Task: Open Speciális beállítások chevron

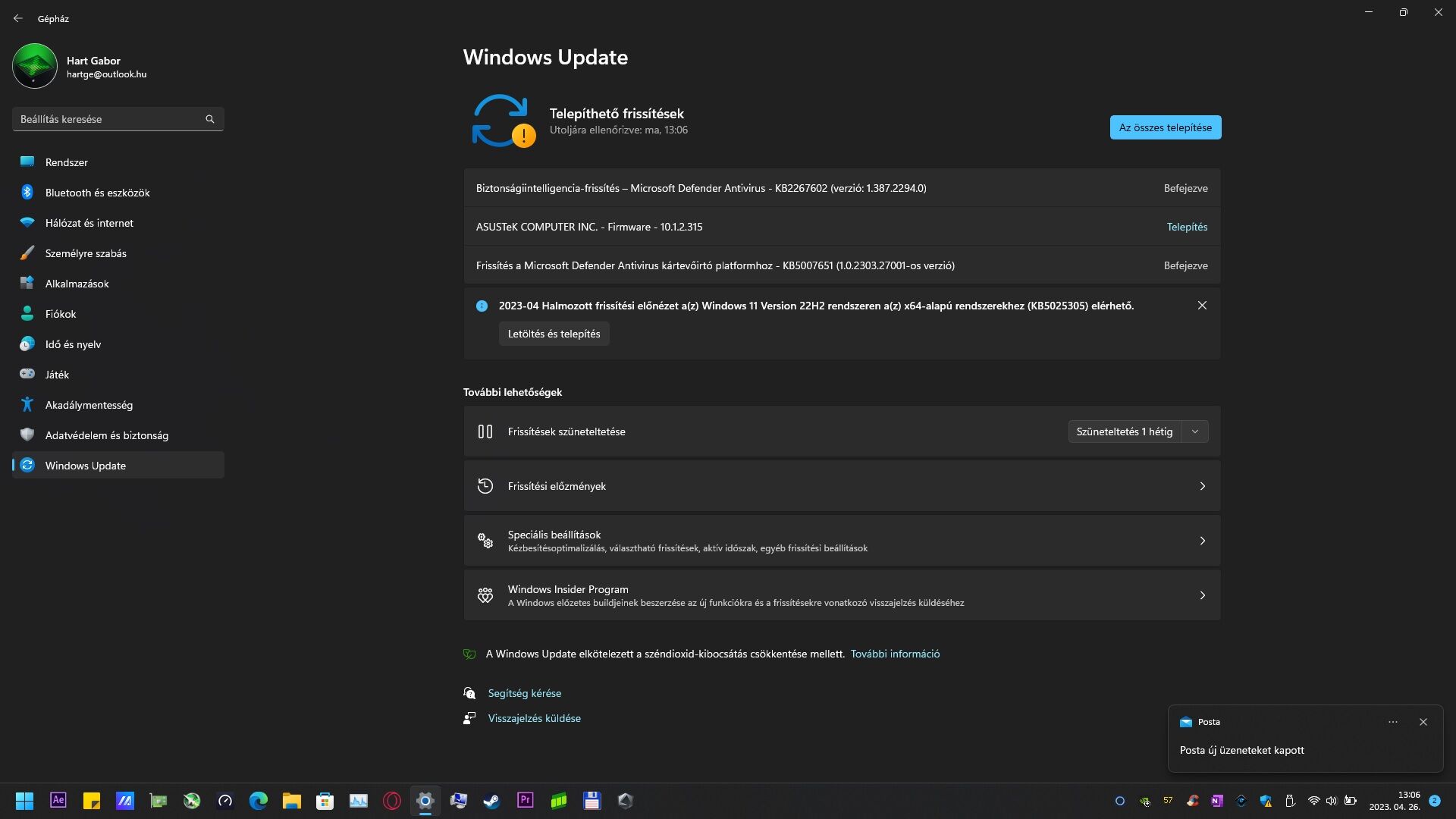Action: [1202, 541]
